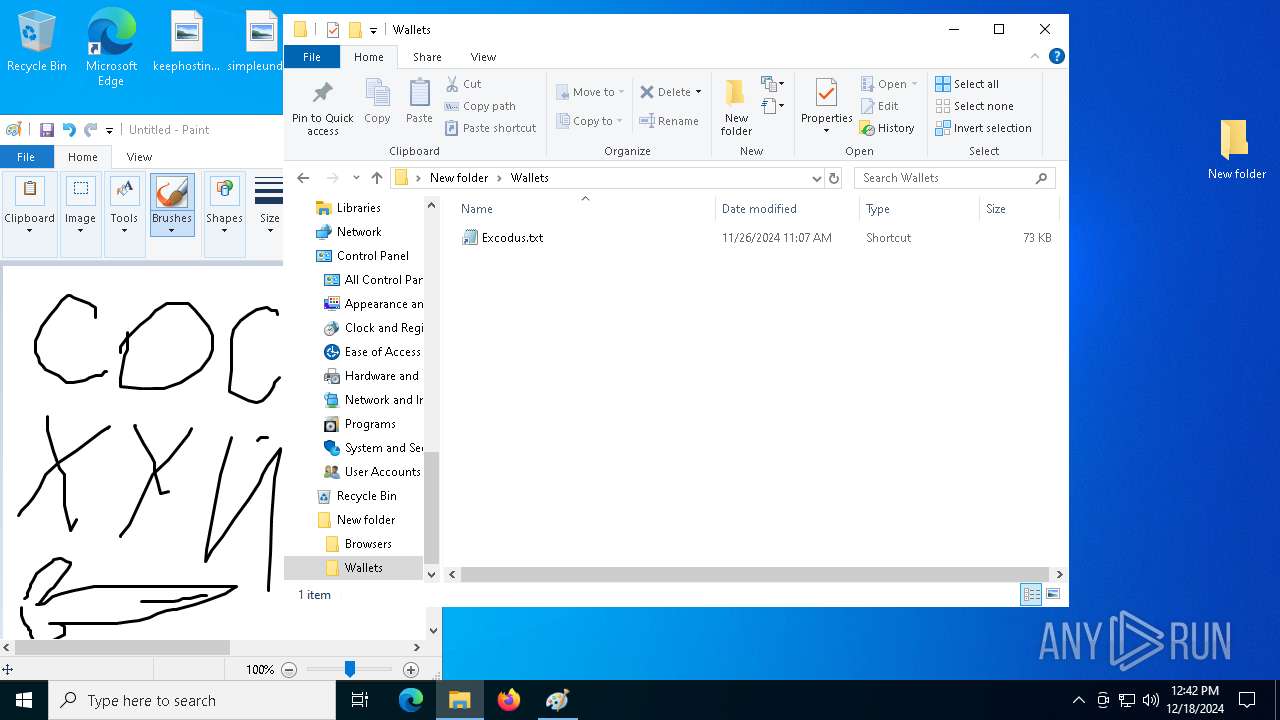1280x720 pixels.
Task: Open file History from ribbon
Action: click(887, 128)
